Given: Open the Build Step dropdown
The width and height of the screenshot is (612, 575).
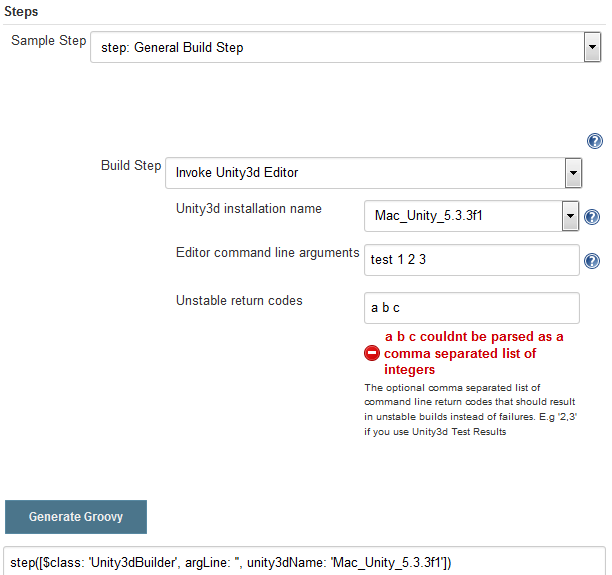Looking at the screenshot, I should 374,173.
